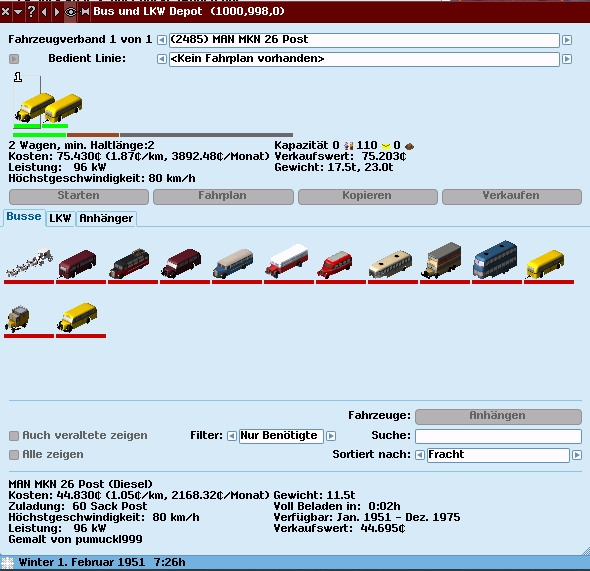590x571 pixels.
Task: Click the text Gemalt von pumuckl999
Action: point(76,539)
